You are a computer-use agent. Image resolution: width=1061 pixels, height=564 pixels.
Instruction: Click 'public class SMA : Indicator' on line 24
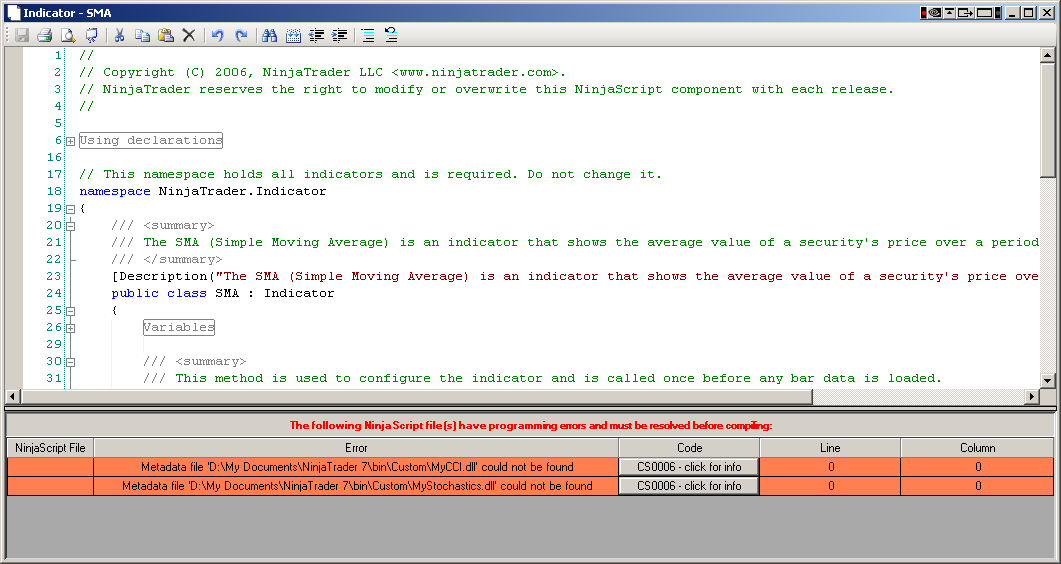pyautogui.click(x=223, y=293)
